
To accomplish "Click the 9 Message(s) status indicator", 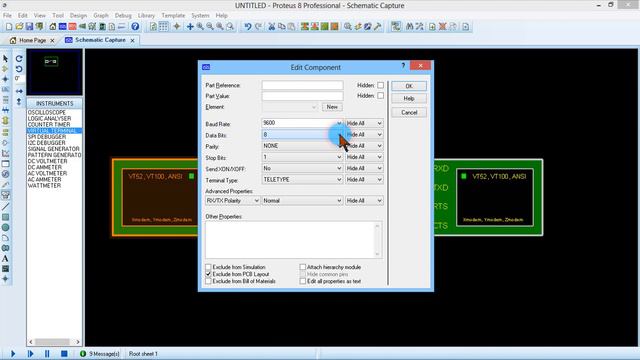I will [100, 354].
